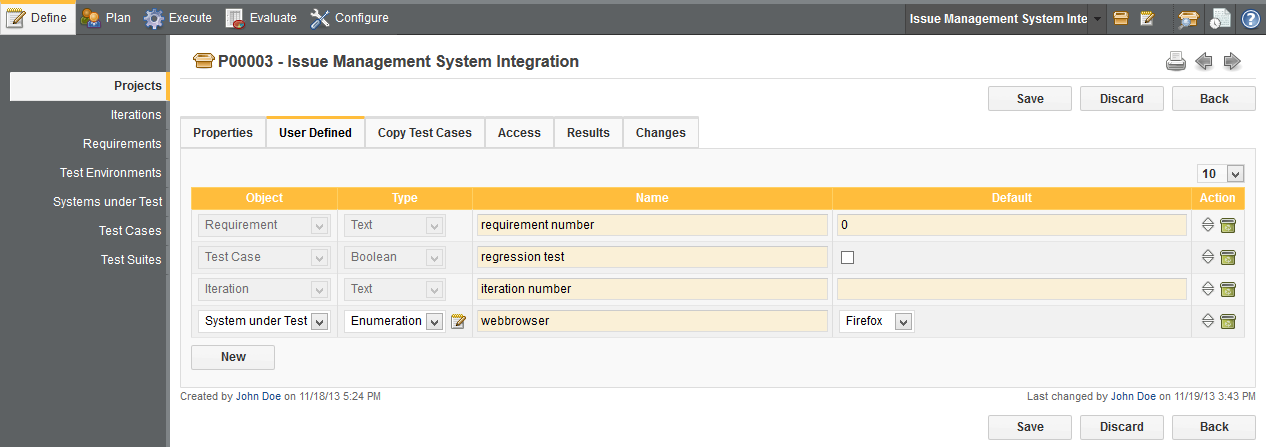Click the search project box icon
This screenshot has width=1266, height=447.
1189,19
